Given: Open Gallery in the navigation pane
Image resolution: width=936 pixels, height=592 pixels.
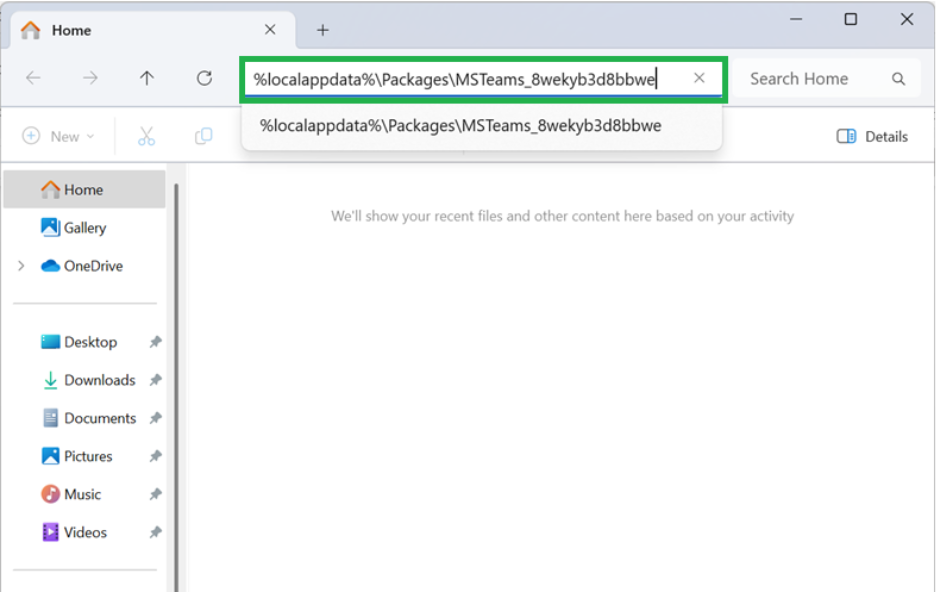Looking at the screenshot, I should click(x=84, y=228).
